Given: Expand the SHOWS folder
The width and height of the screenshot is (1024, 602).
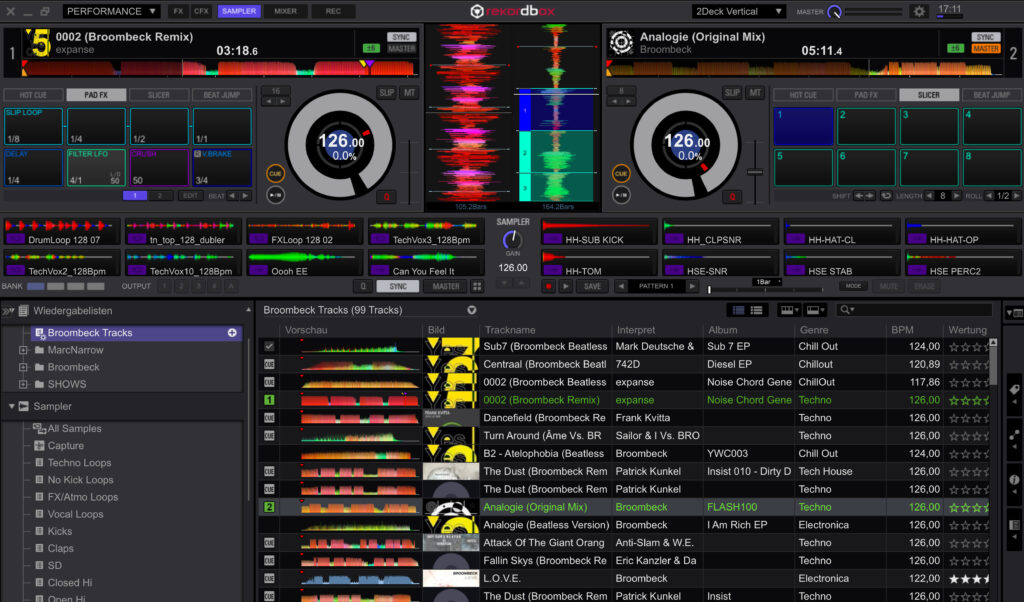Looking at the screenshot, I should (x=24, y=384).
